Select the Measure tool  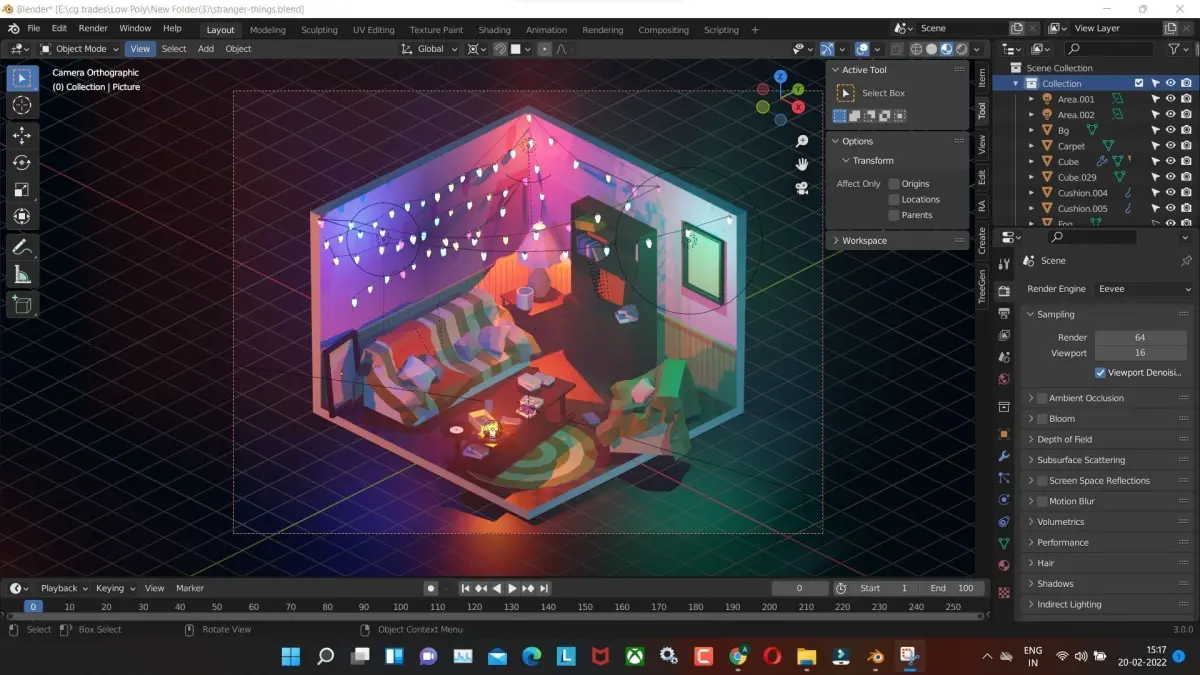pos(22,275)
